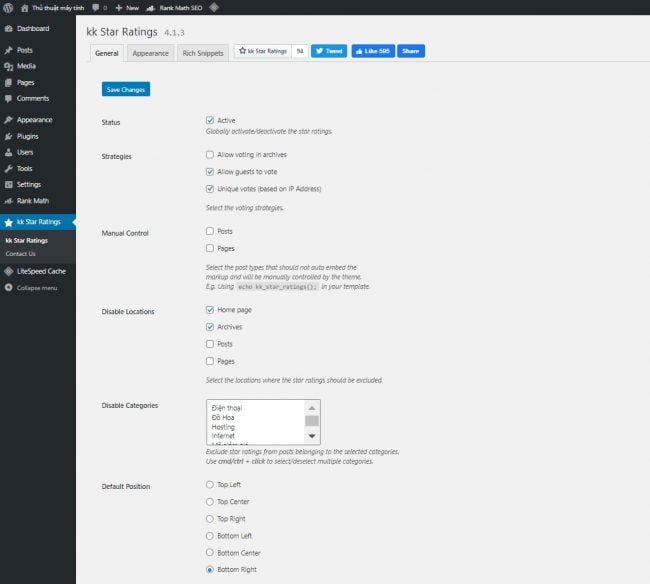This screenshot has width=650, height=584.
Task: Click the GitHub star count 94
Action: [x=300, y=51]
